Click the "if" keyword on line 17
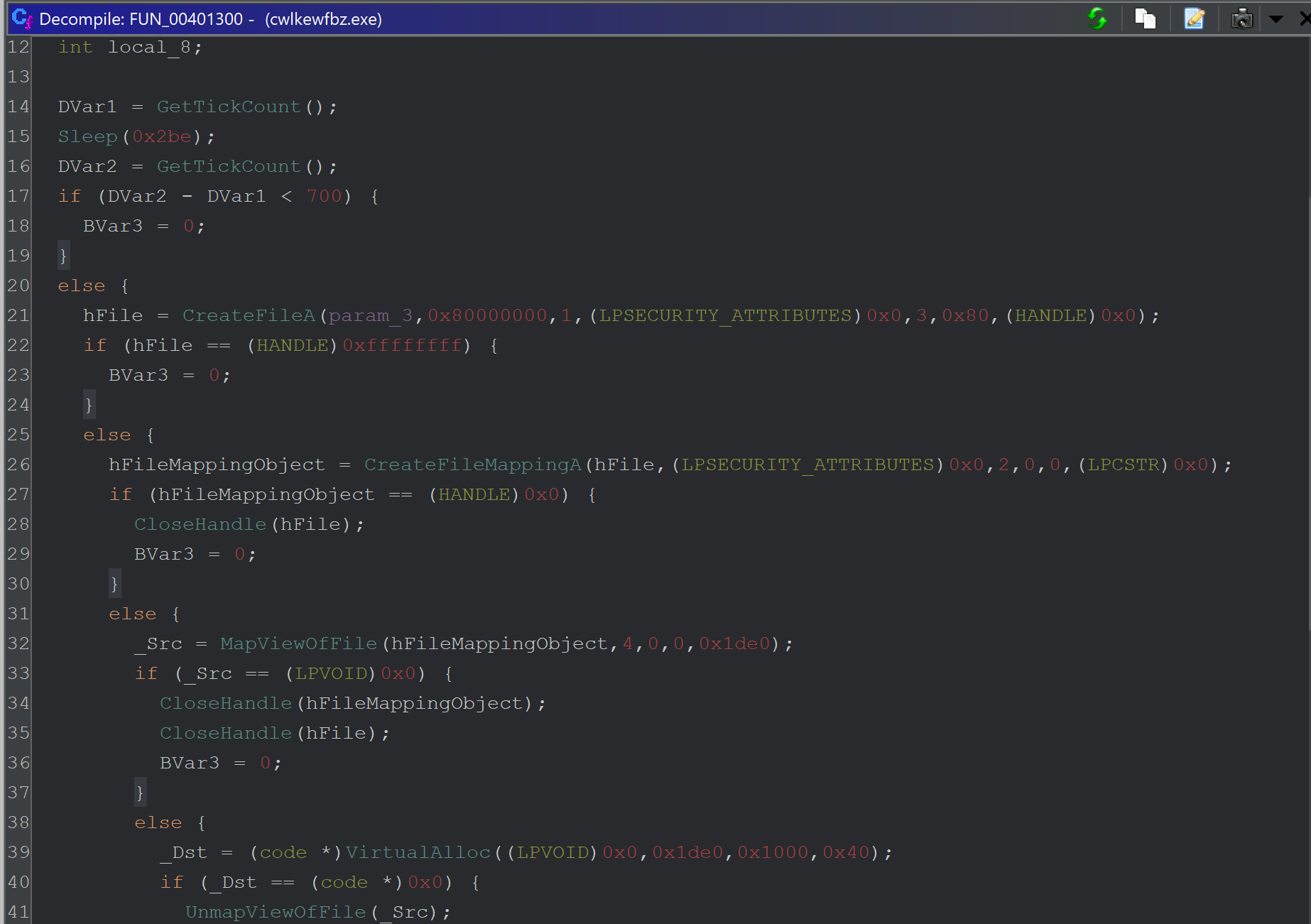 pyautogui.click(x=70, y=196)
